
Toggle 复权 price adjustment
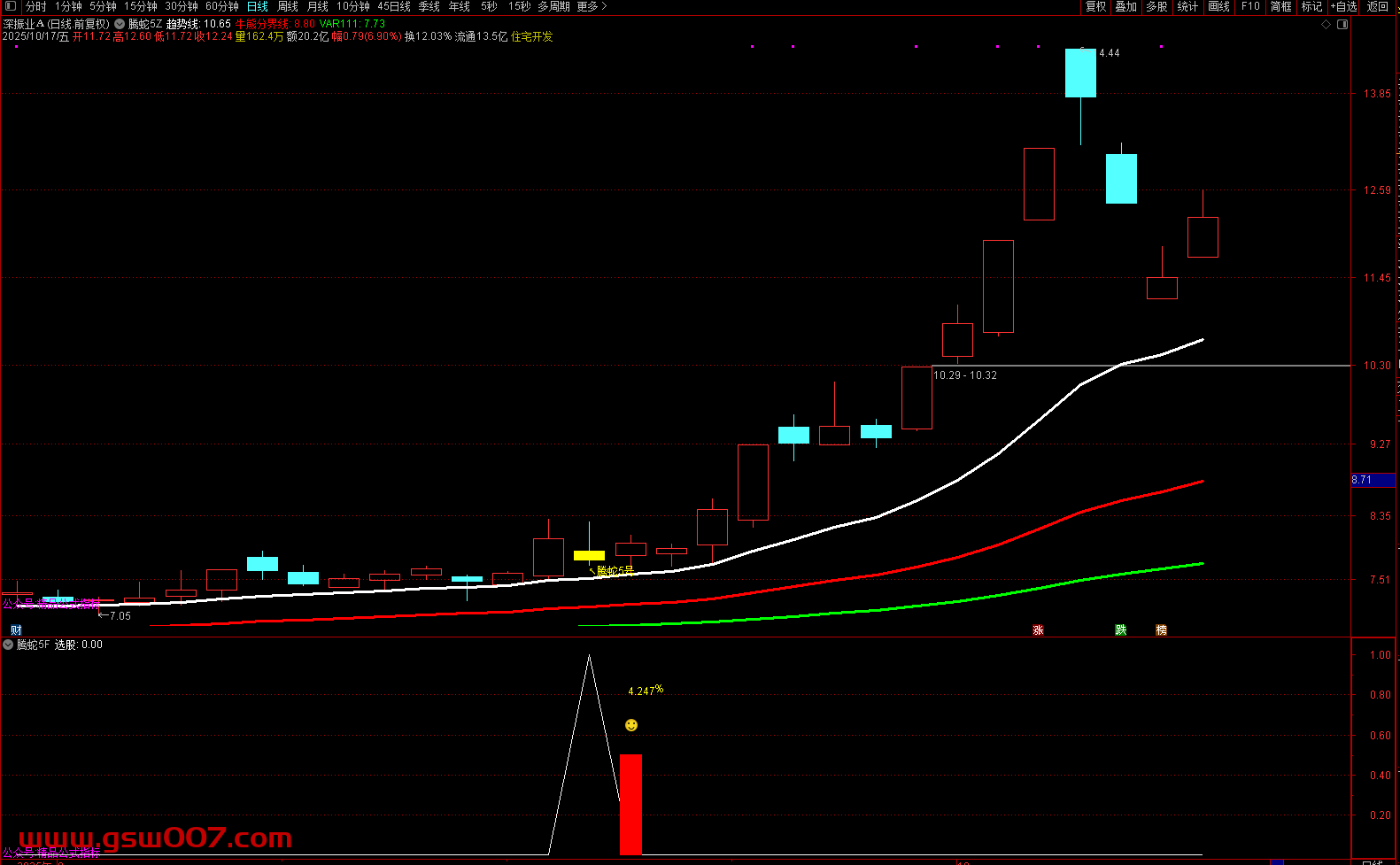1096,6
